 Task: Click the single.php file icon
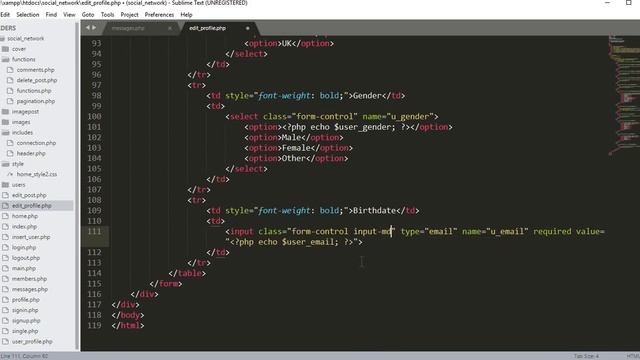pyautogui.click(x=5, y=331)
